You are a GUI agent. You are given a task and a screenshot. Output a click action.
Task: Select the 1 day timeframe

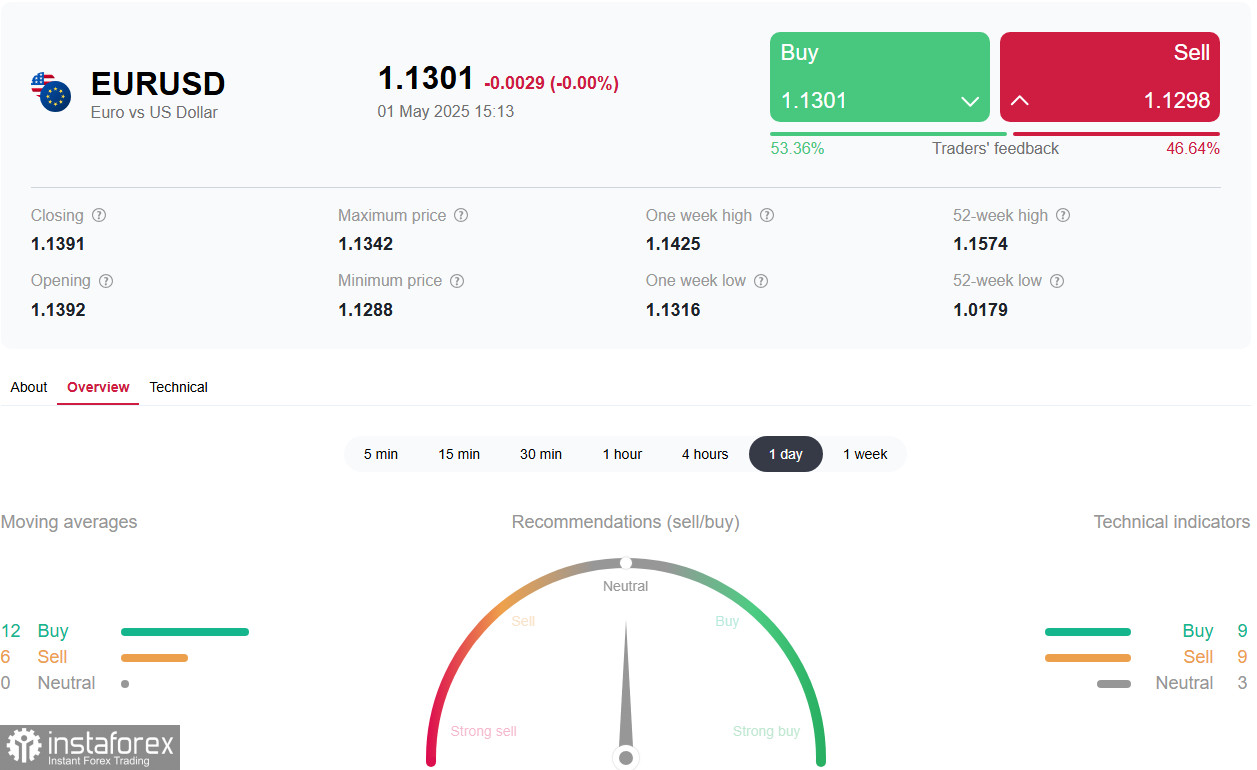[x=786, y=454]
